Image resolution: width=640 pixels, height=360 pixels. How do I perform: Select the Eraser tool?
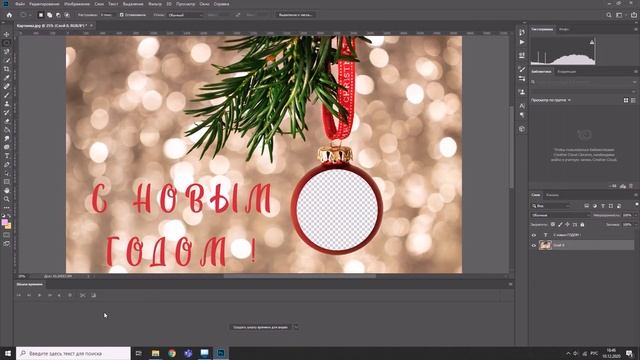click(7, 121)
